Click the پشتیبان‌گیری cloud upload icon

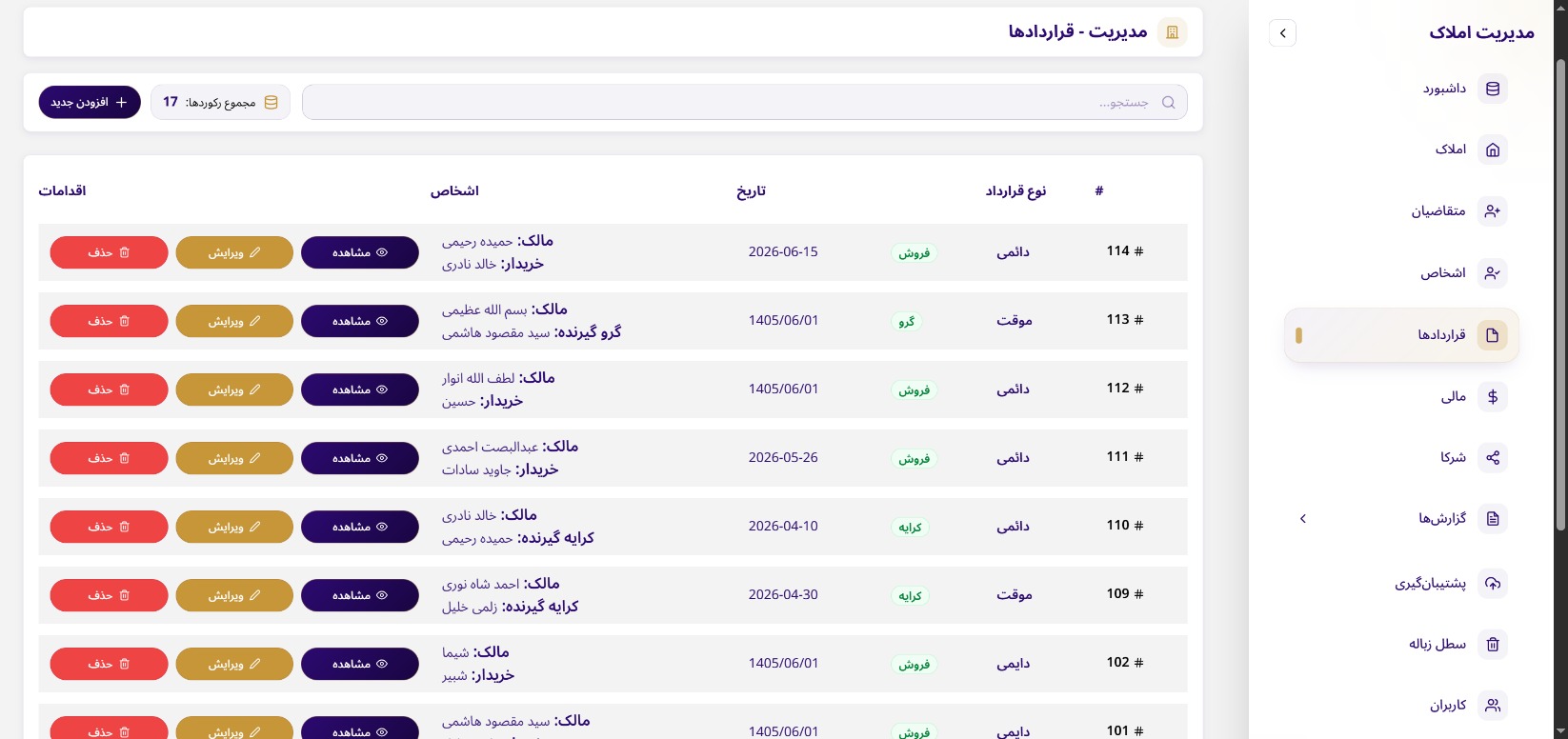click(1493, 584)
